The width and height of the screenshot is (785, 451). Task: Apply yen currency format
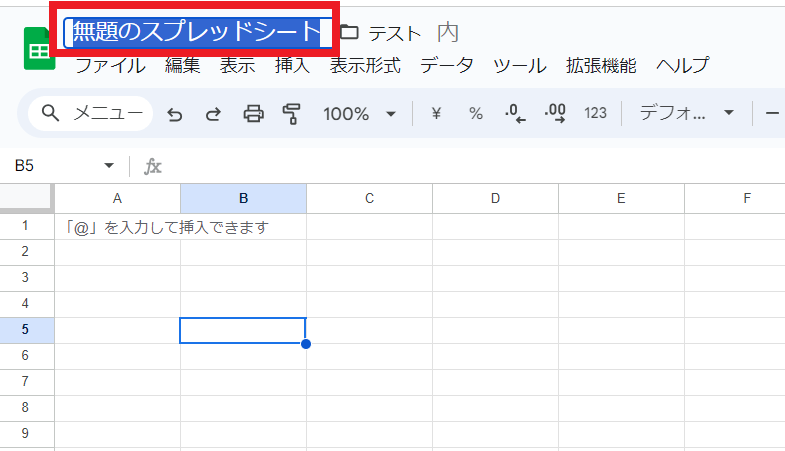(436, 114)
